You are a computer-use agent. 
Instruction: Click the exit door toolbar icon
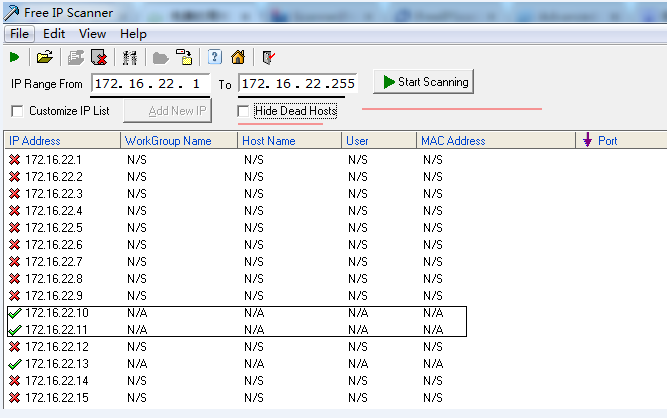[268, 57]
